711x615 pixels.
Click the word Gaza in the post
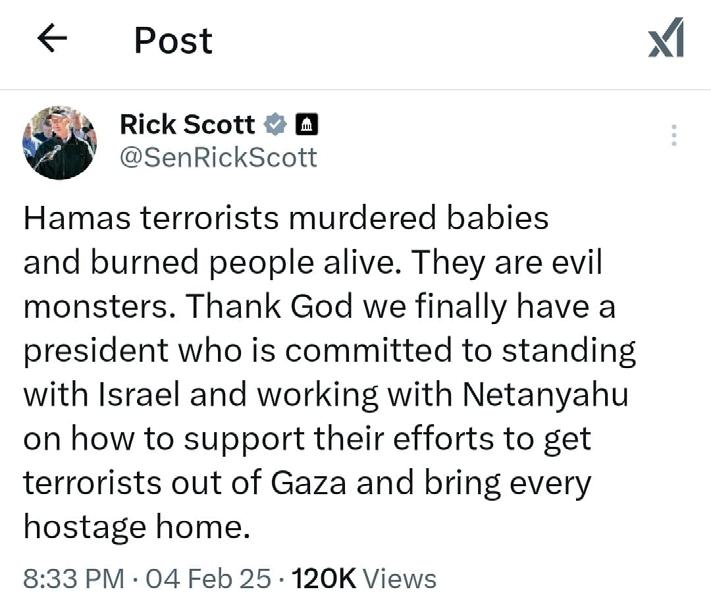tap(323, 483)
